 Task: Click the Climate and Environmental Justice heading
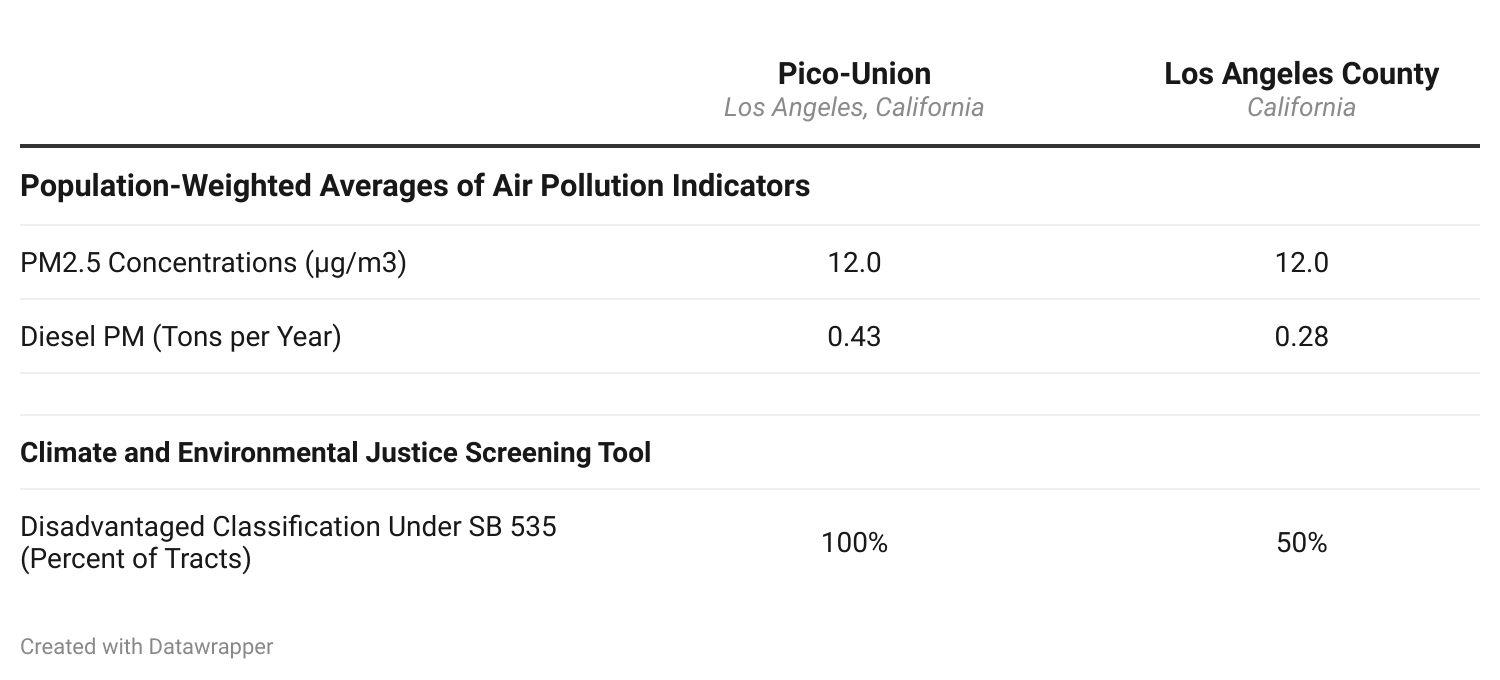coord(335,453)
